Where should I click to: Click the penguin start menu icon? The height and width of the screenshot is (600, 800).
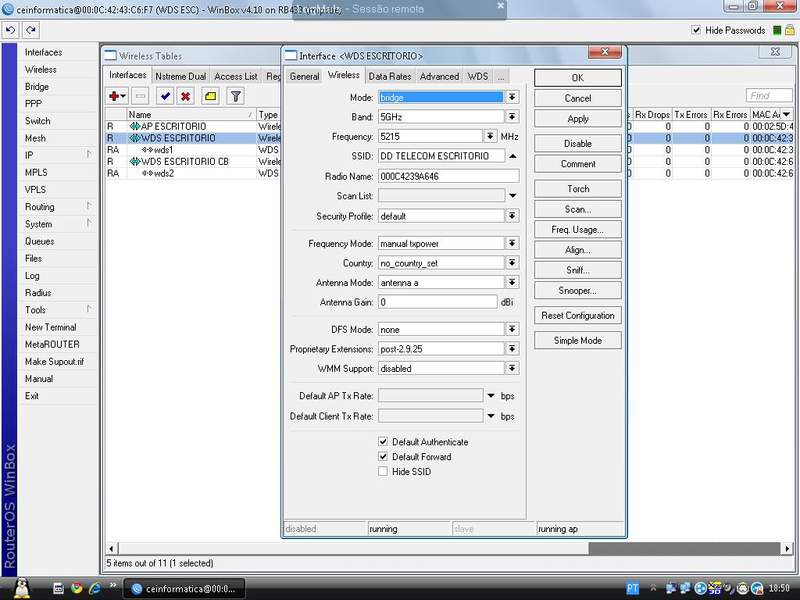pyautogui.click(x=21, y=588)
